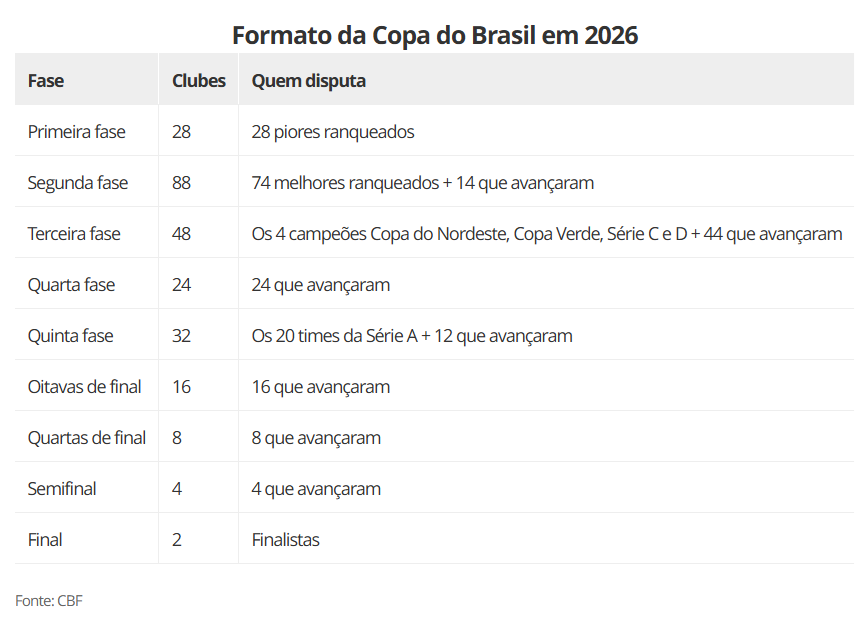Click the 'Os 4 campeões Copa do Nordeste' cell
Viewport: 861px width, 636px height.
click(x=547, y=234)
